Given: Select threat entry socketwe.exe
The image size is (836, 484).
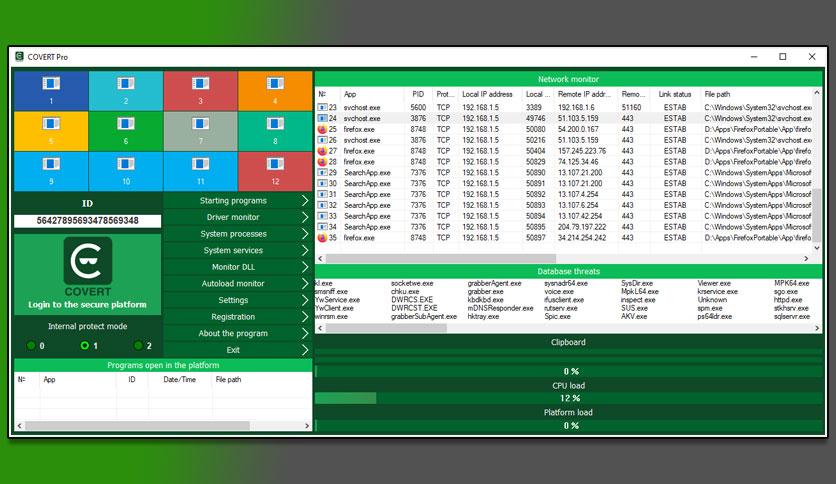Looking at the screenshot, I should 412,284.
